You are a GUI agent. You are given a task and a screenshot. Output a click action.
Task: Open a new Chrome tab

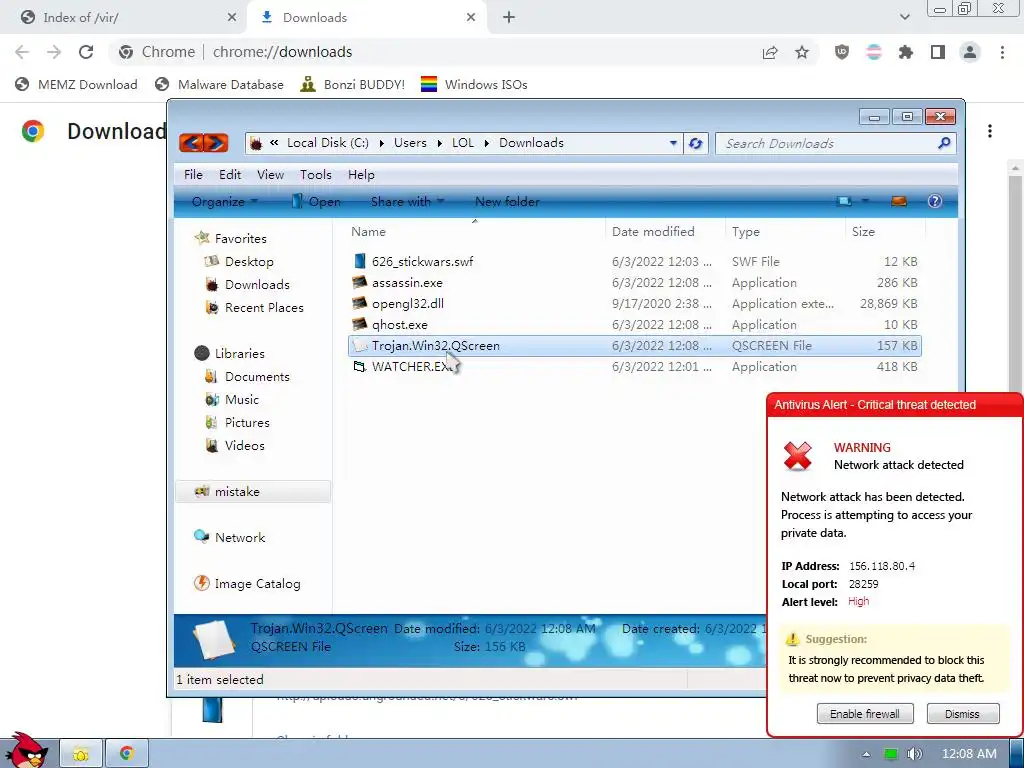tap(509, 18)
